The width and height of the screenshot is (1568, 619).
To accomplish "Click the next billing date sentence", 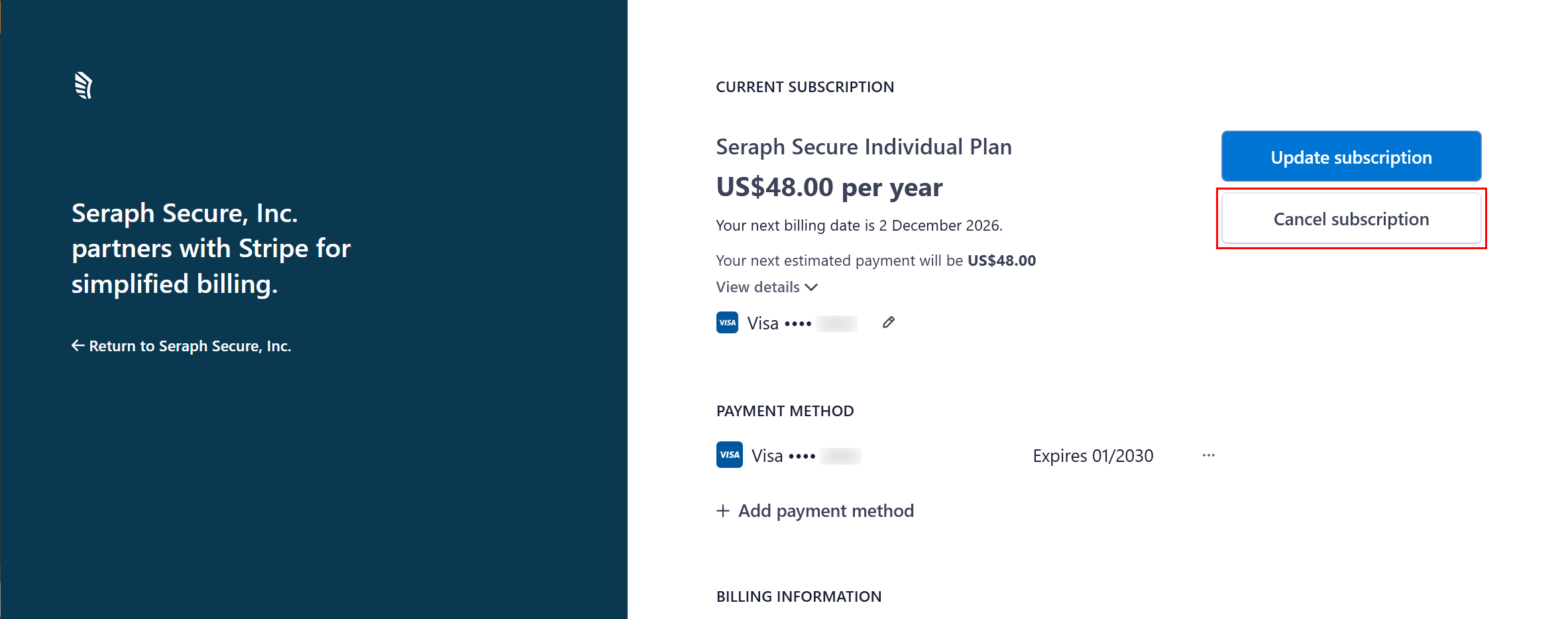I will click(859, 226).
